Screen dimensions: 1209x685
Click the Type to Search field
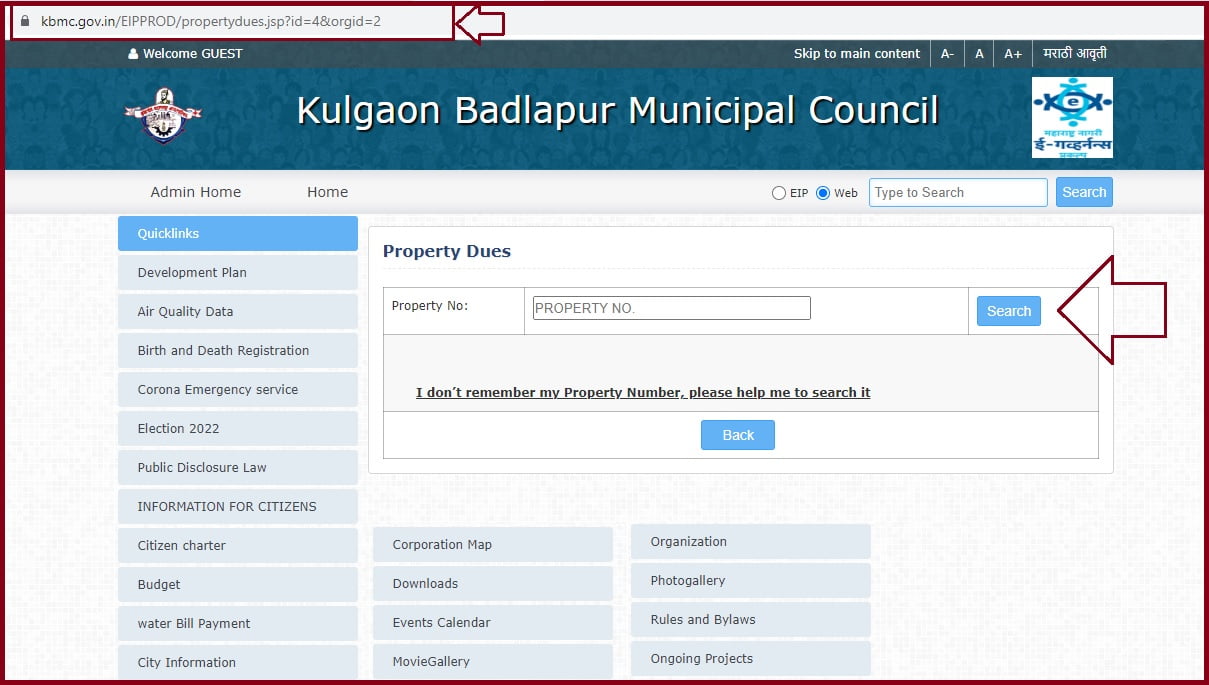[958, 192]
